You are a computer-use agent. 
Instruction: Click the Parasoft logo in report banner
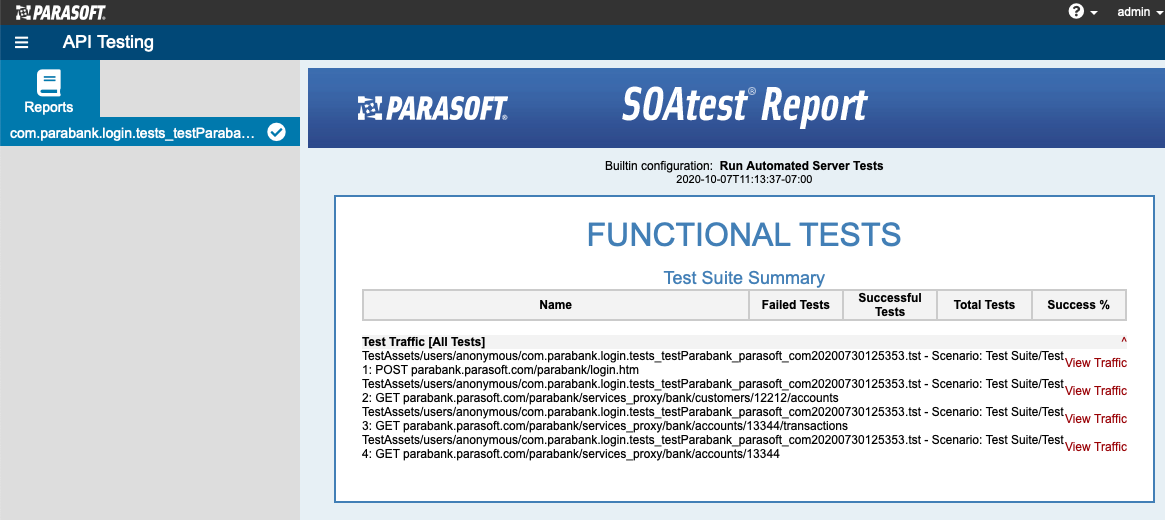(x=432, y=108)
